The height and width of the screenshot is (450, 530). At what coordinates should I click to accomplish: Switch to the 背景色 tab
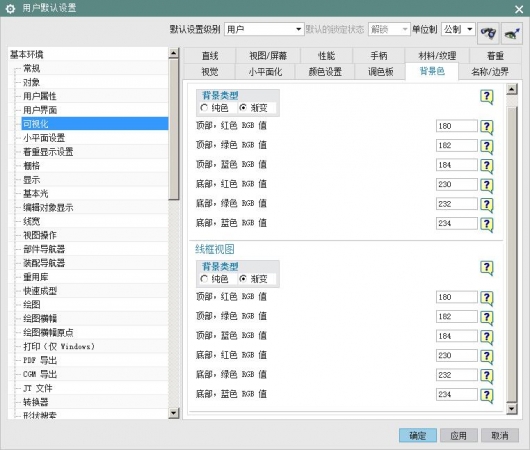pos(432,71)
